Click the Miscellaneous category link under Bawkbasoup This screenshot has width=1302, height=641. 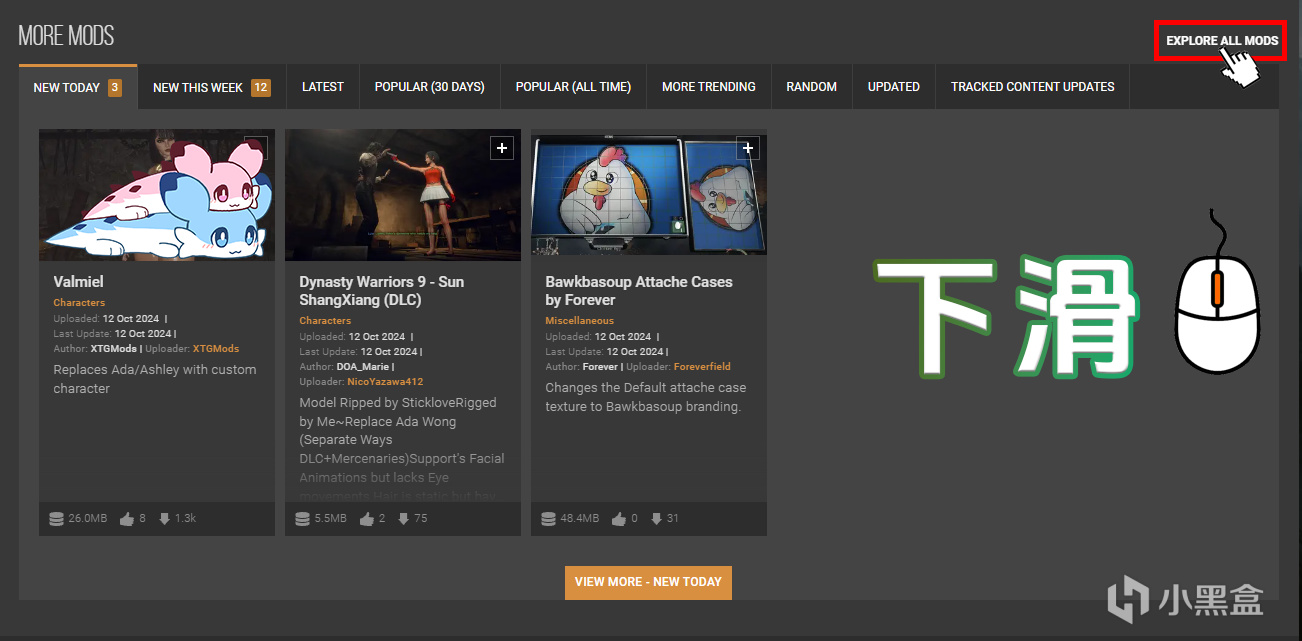[580, 321]
